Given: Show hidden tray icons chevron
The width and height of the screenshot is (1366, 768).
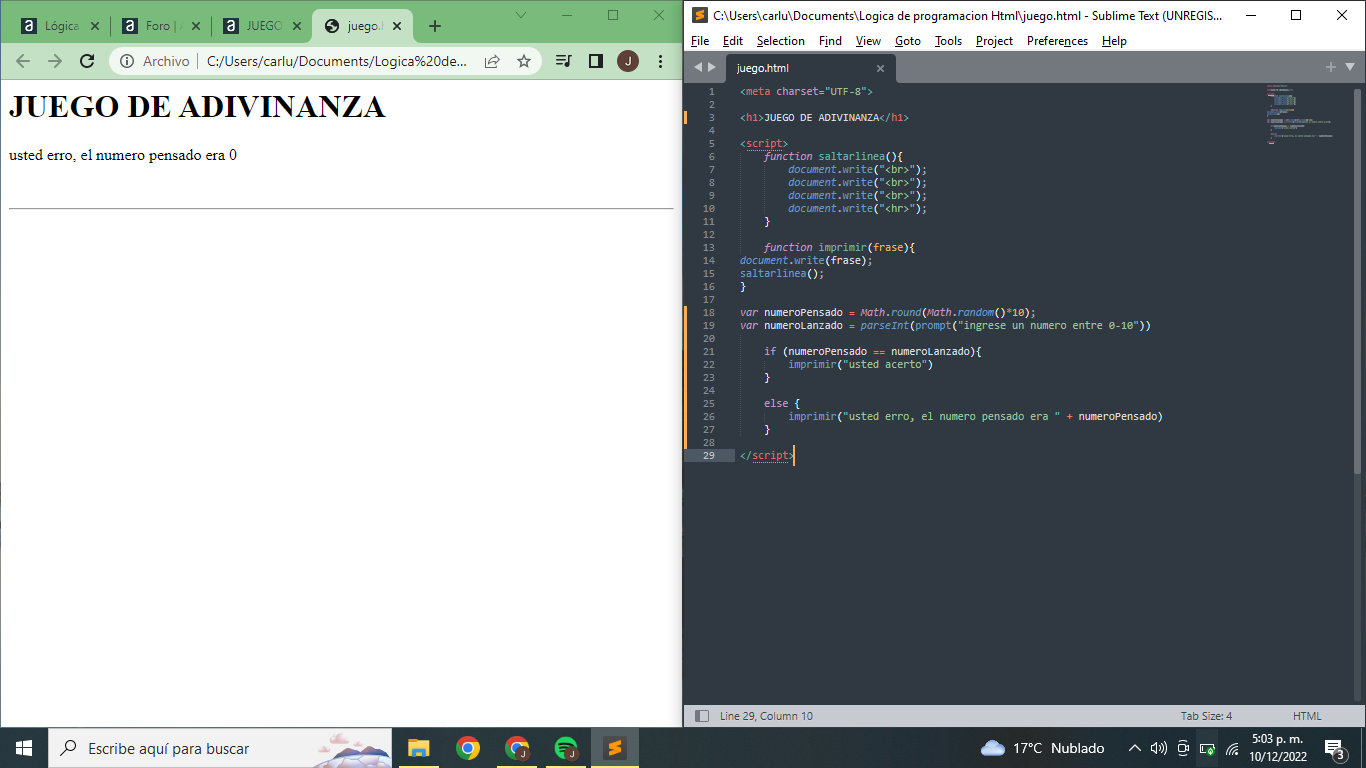Looking at the screenshot, I should coord(1134,748).
